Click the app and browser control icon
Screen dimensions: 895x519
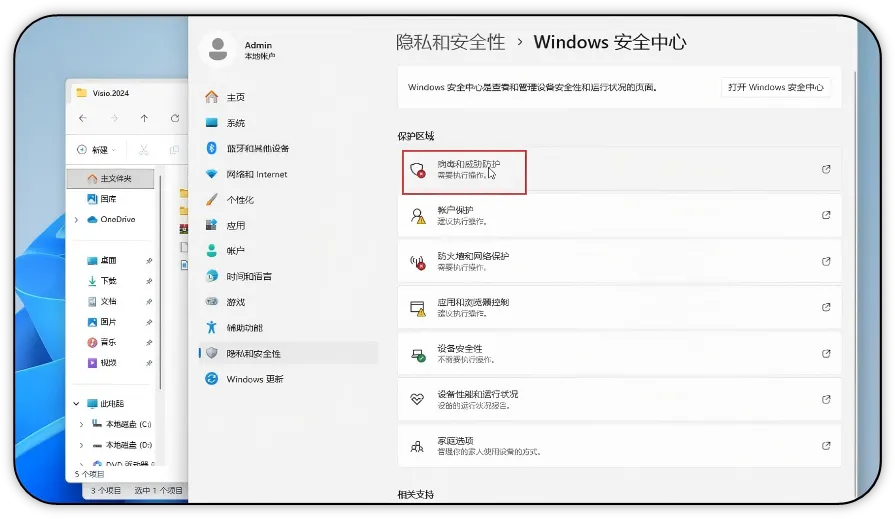tap(418, 308)
